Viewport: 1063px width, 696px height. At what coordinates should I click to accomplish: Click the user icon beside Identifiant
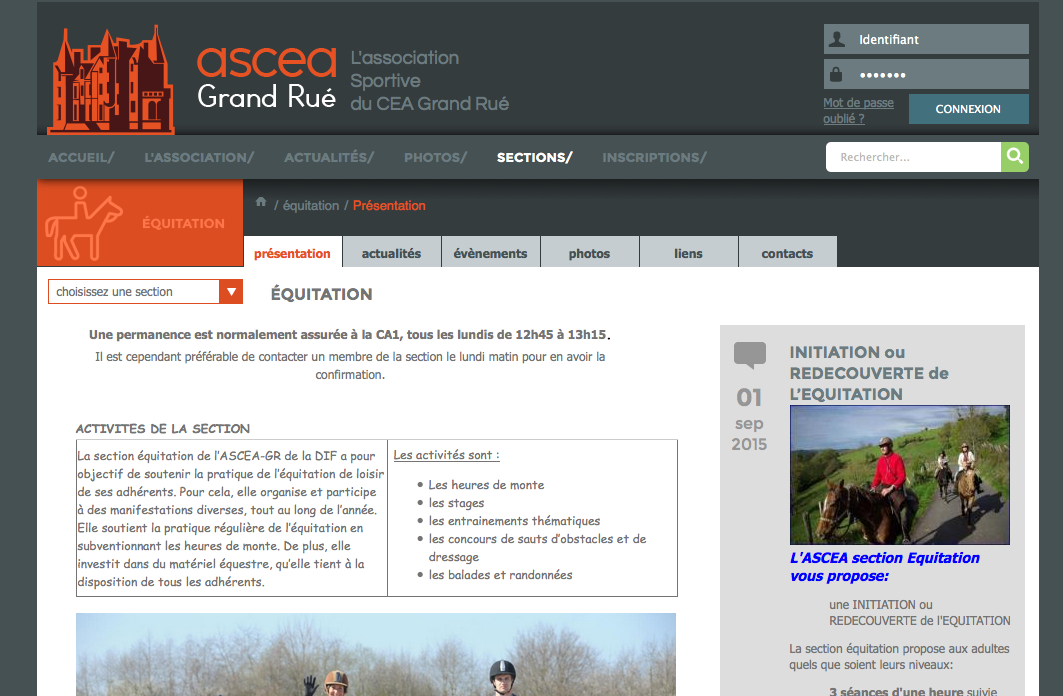(837, 40)
